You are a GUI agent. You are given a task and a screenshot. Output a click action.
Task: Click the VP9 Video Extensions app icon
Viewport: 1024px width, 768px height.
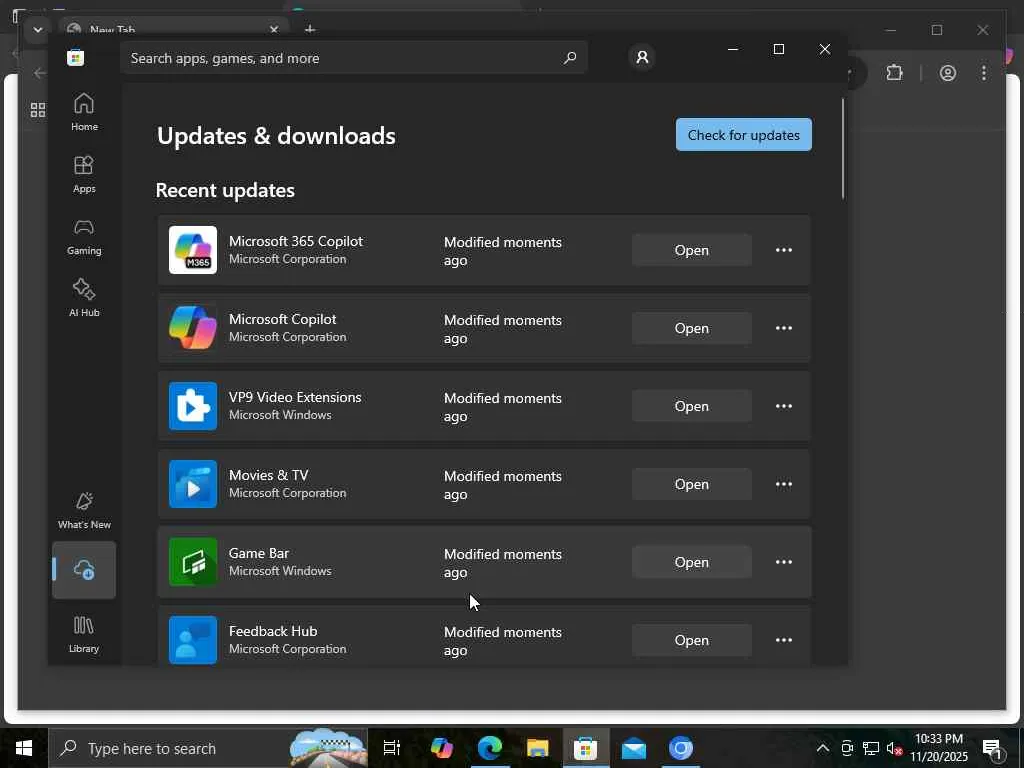pos(193,406)
